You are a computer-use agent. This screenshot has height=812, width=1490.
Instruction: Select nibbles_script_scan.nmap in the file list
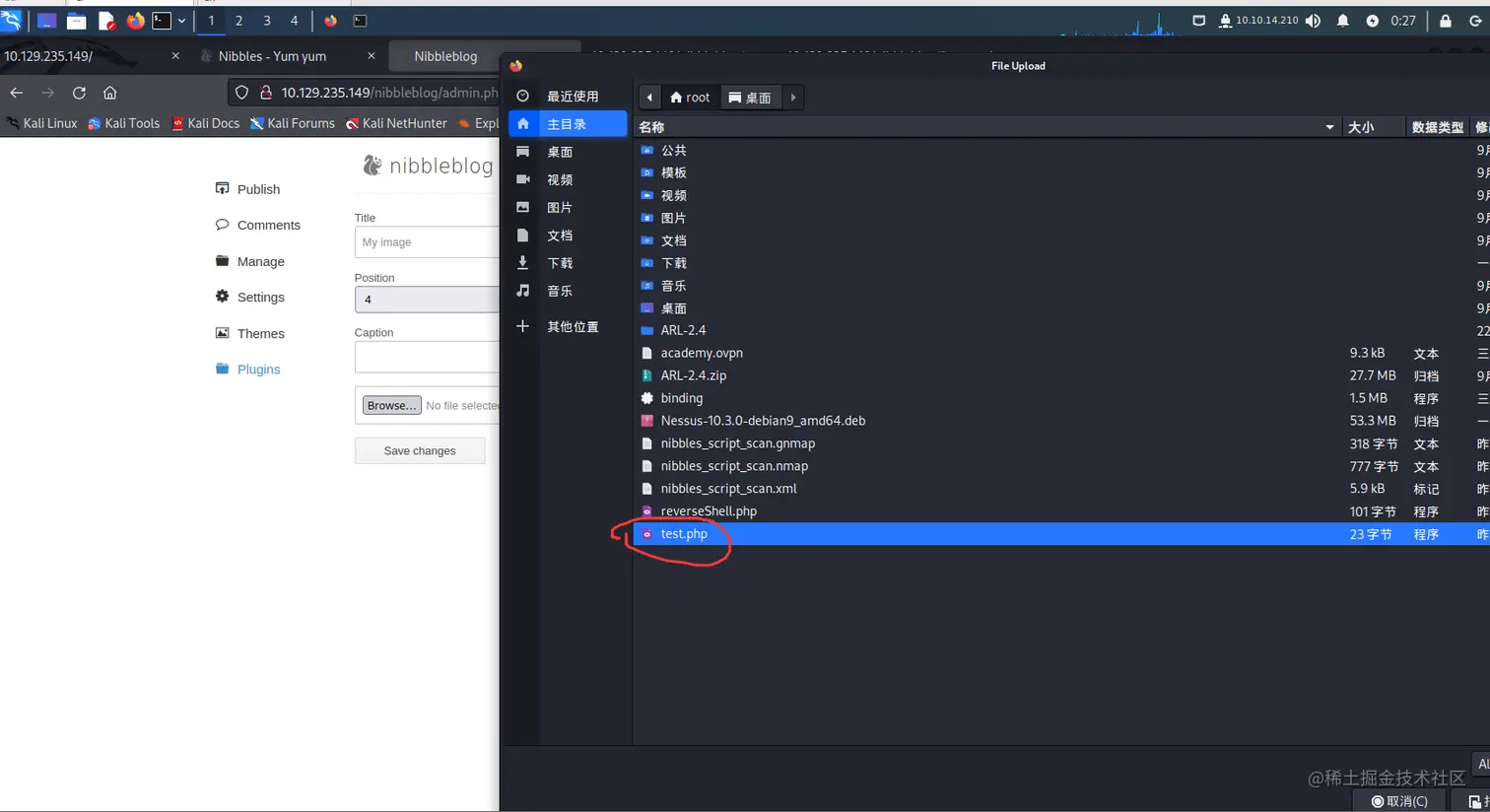click(x=1061, y=466)
